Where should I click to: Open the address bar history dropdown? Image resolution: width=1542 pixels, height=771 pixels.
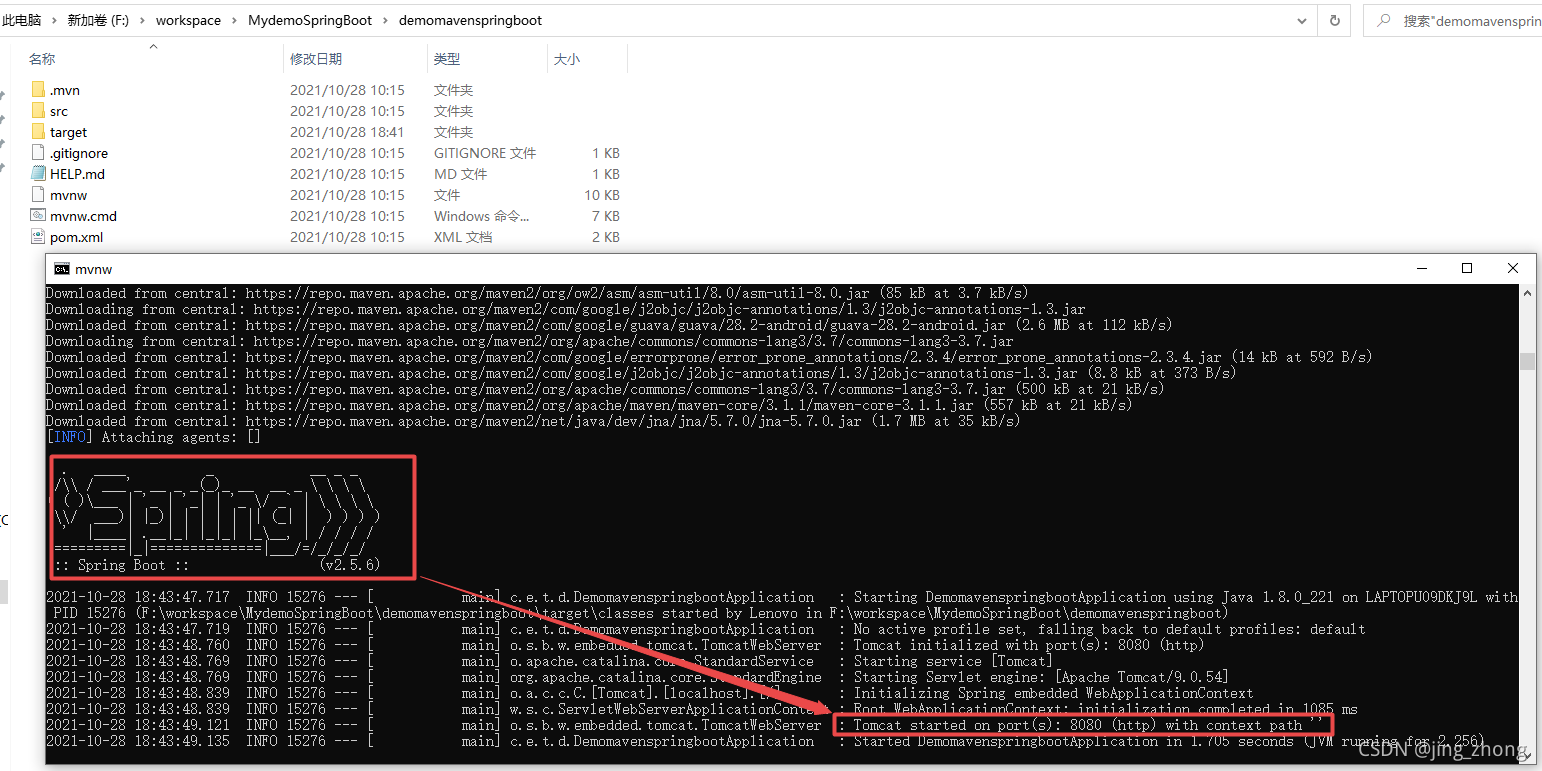coord(1302,20)
